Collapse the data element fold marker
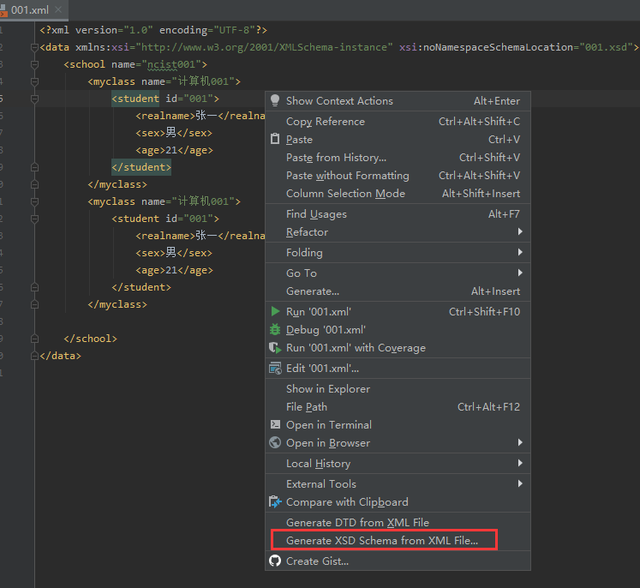Screen dimensions: 640x588 click(x=35, y=47)
